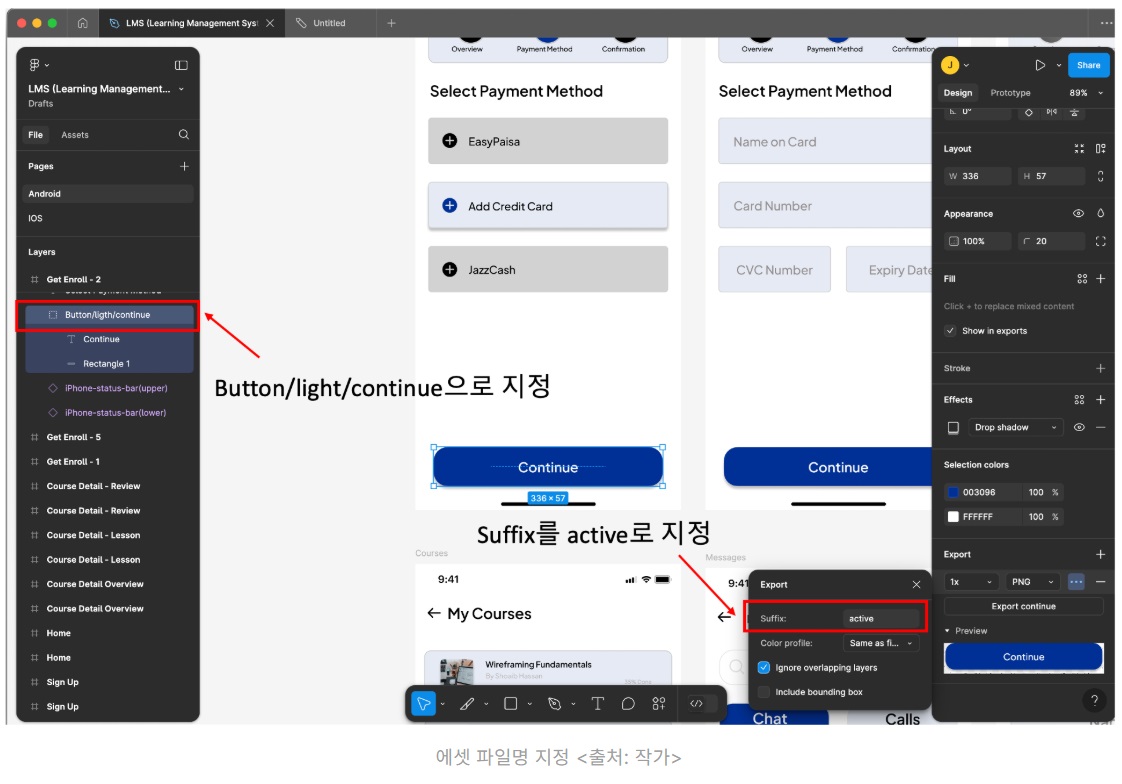Toggle layer visibility eye in Appearance
The height and width of the screenshot is (784, 1122).
(1078, 213)
